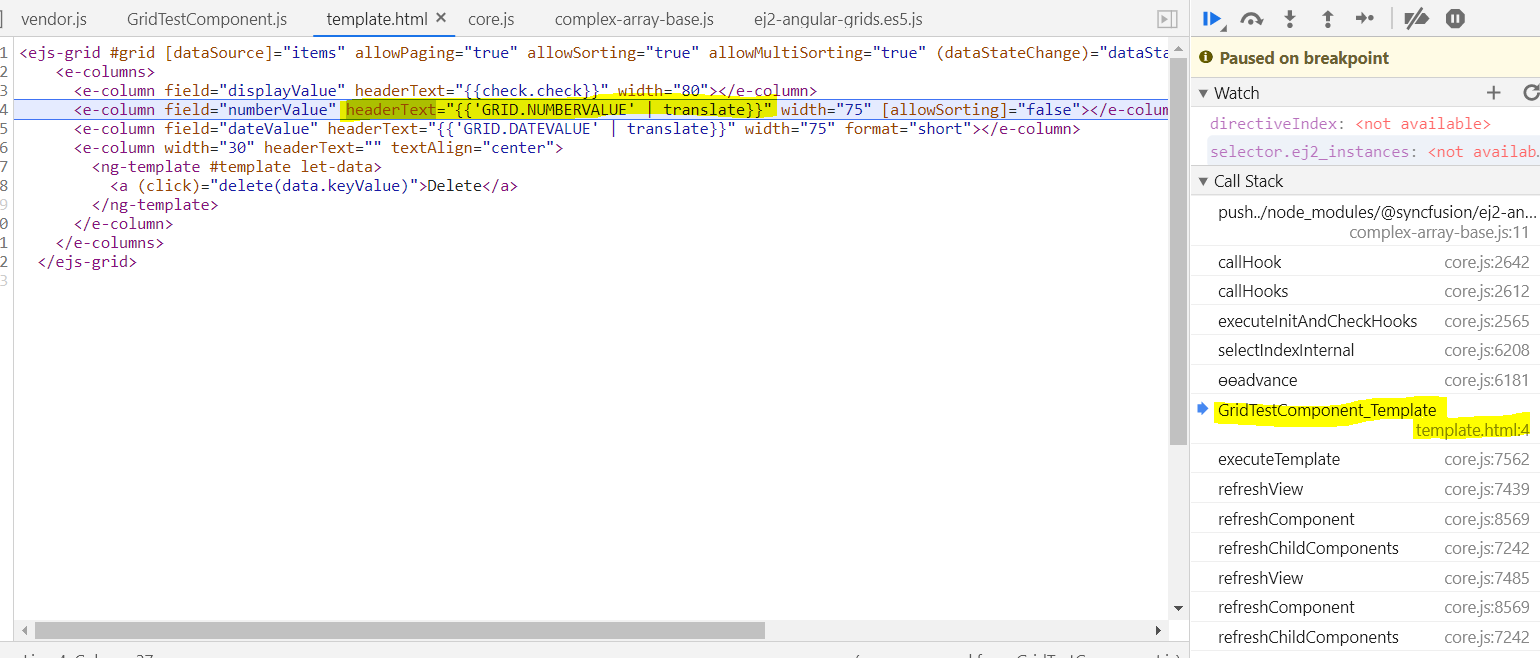The height and width of the screenshot is (658, 1540).
Task: Refresh watch expressions
Action: 1530,93
